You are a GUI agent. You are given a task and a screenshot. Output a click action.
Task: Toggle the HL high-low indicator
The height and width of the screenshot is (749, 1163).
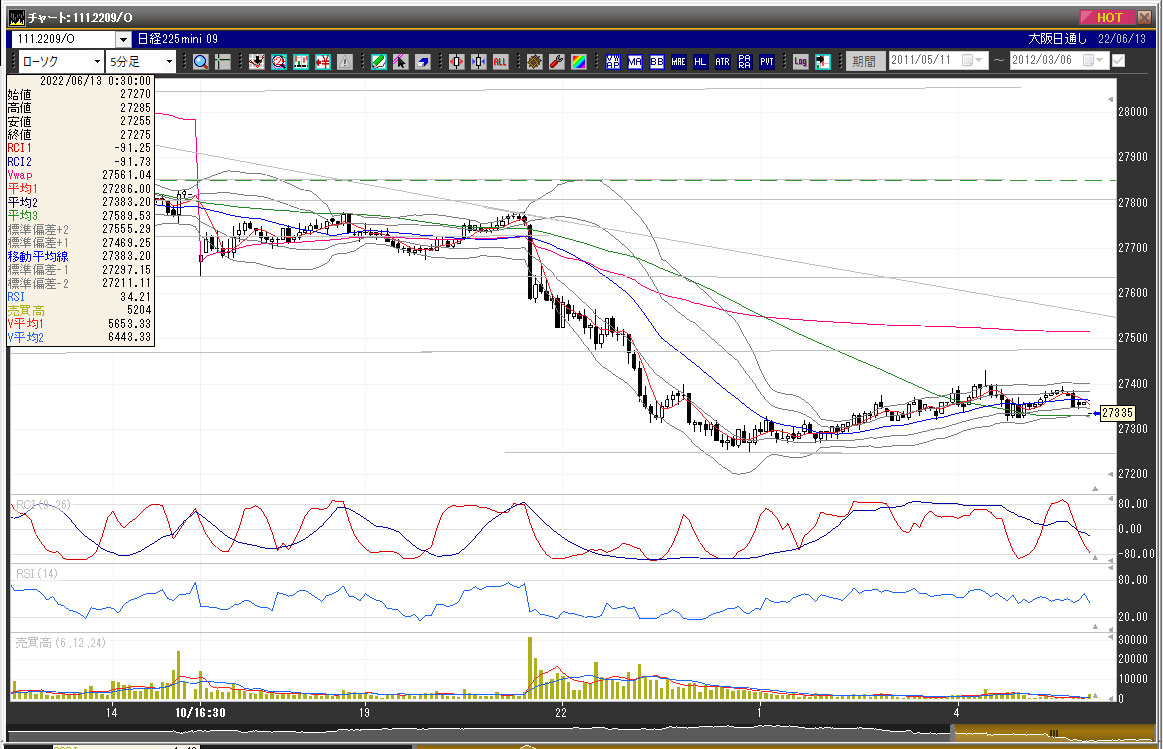point(700,62)
